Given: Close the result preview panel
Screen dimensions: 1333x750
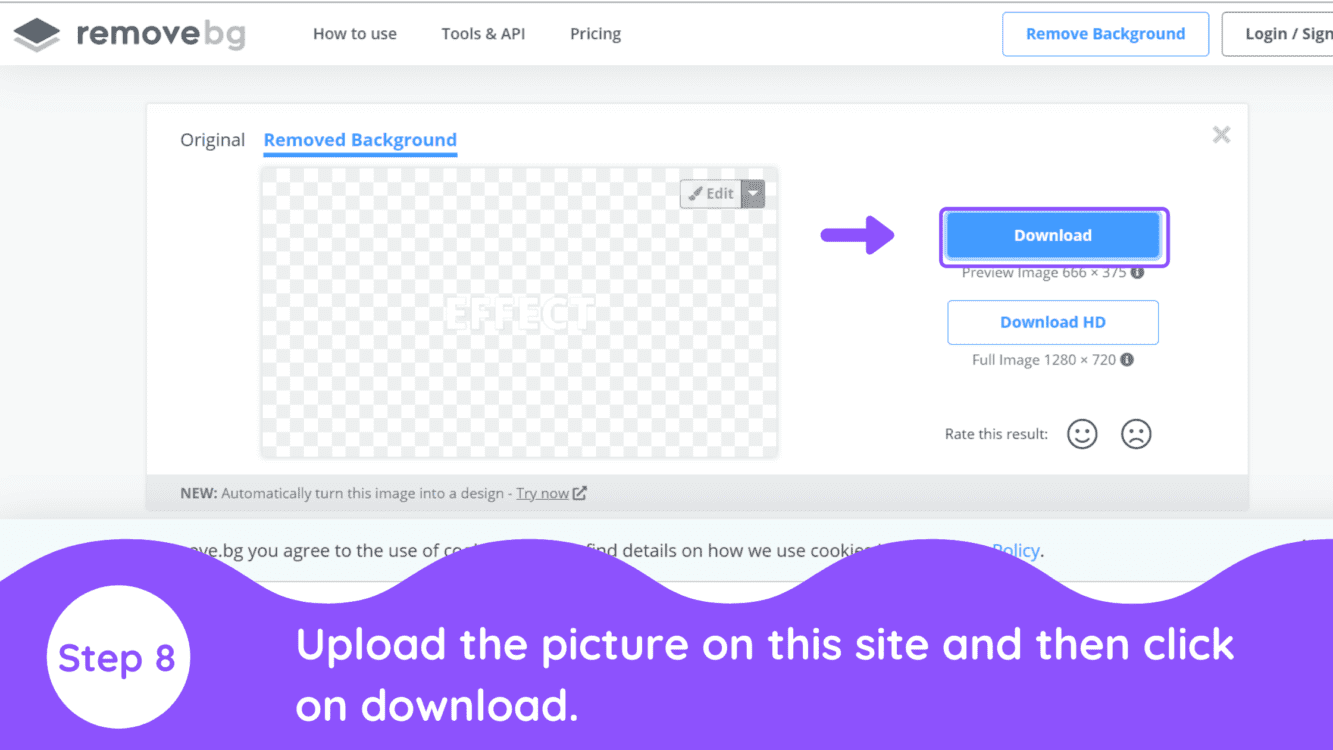Looking at the screenshot, I should pos(1221,134).
